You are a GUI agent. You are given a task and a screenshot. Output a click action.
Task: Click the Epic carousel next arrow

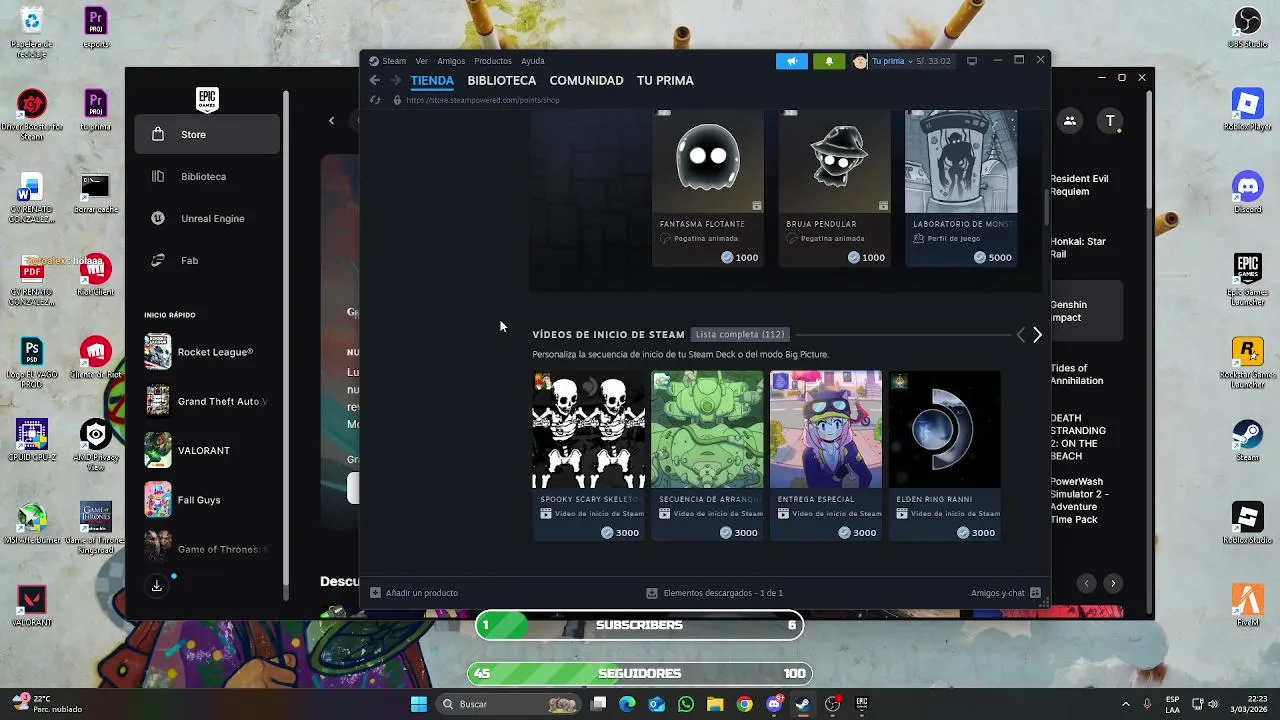coord(1113,583)
